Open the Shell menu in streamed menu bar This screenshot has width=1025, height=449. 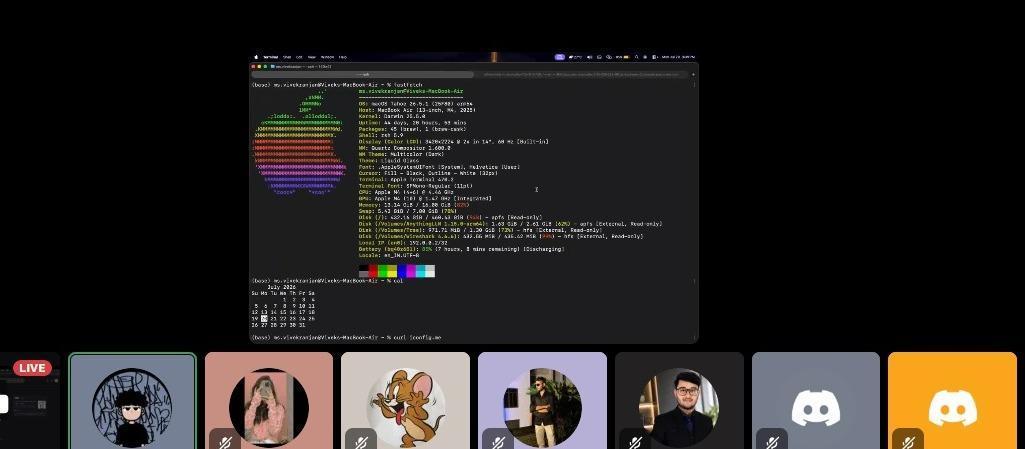pyautogui.click(x=287, y=57)
